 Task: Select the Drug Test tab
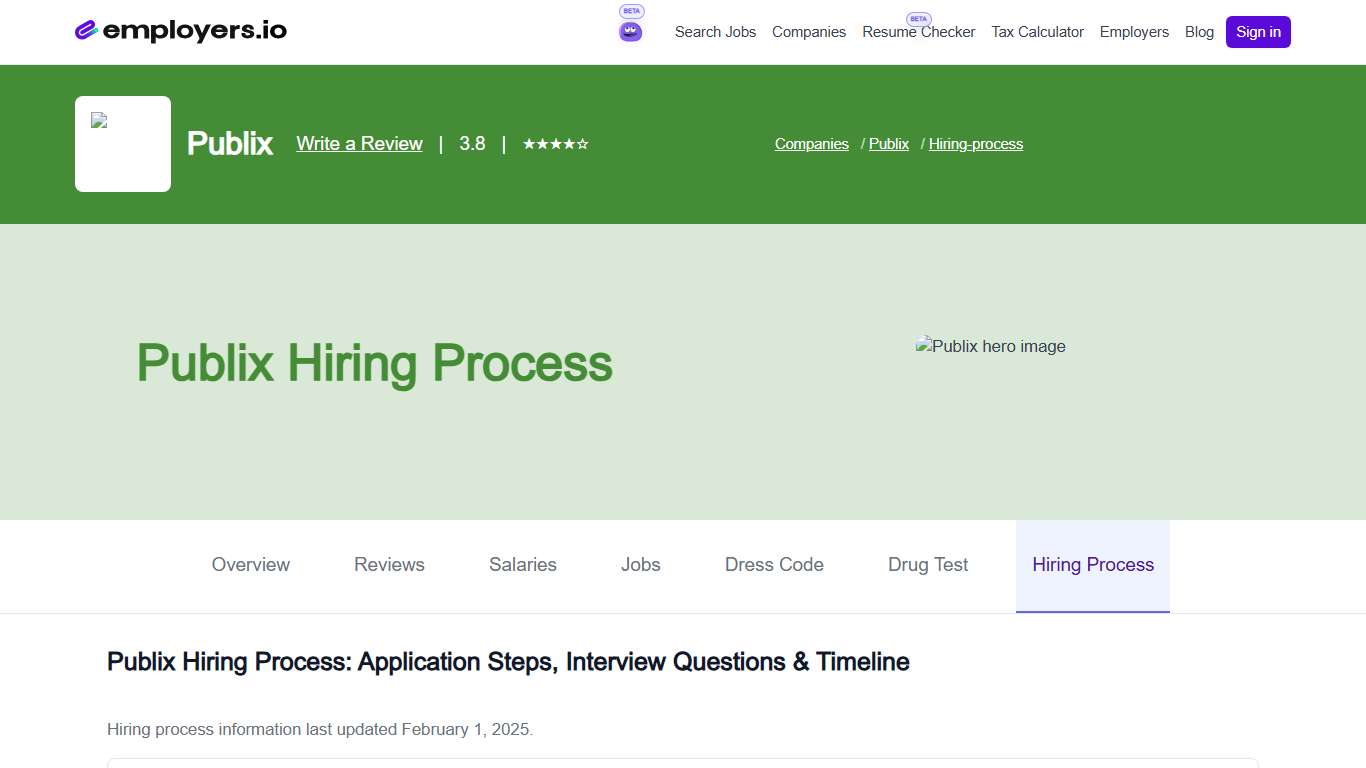927,565
